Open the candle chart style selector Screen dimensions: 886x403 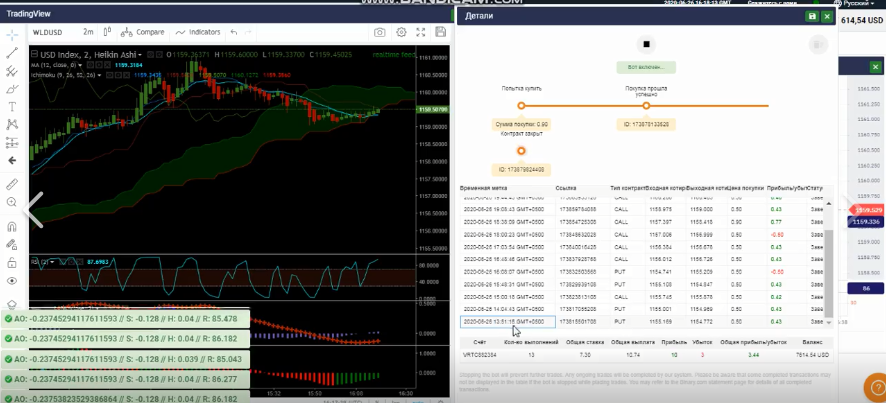(x=107, y=32)
